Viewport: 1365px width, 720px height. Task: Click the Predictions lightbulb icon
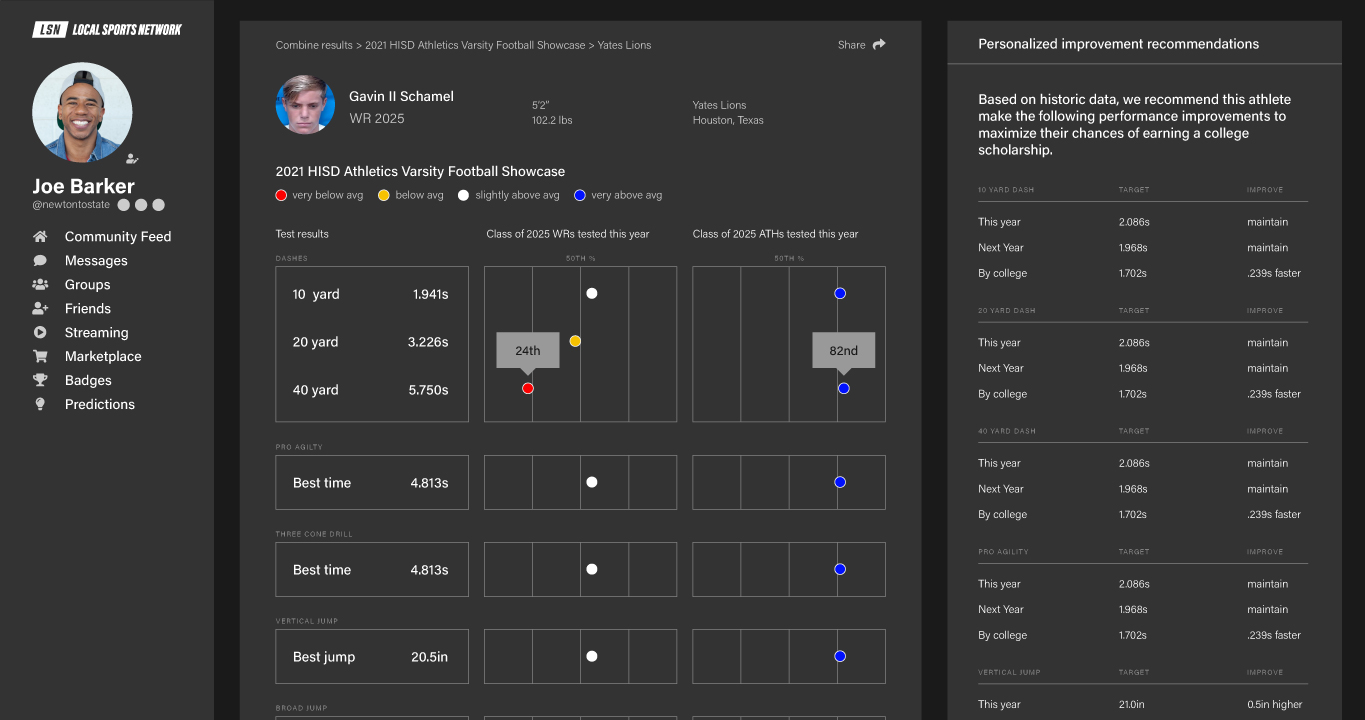(40, 405)
